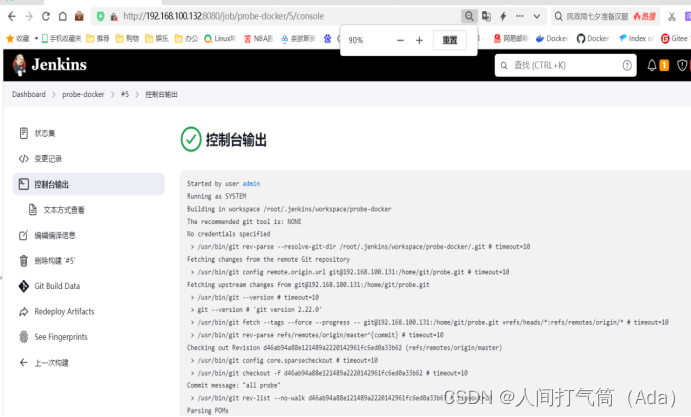Click the zoom magnifier icon in address bar
This screenshot has width=691, height=417.
tap(469, 16)
